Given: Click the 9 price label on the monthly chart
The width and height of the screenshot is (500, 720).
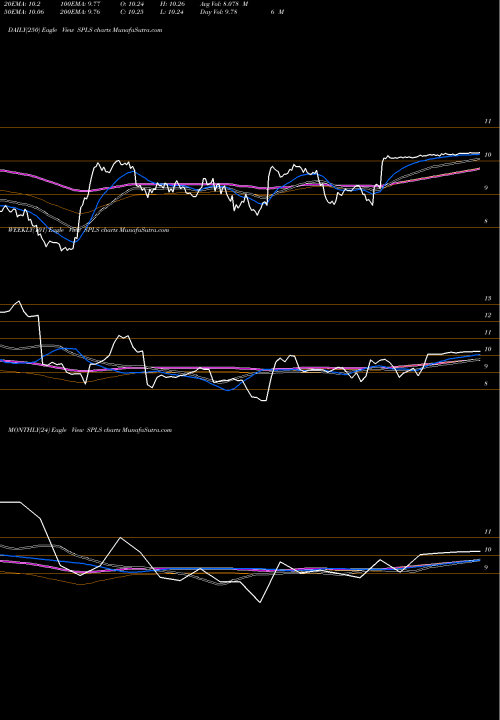Looking at the screenshot, I should [x=486, y=568].
